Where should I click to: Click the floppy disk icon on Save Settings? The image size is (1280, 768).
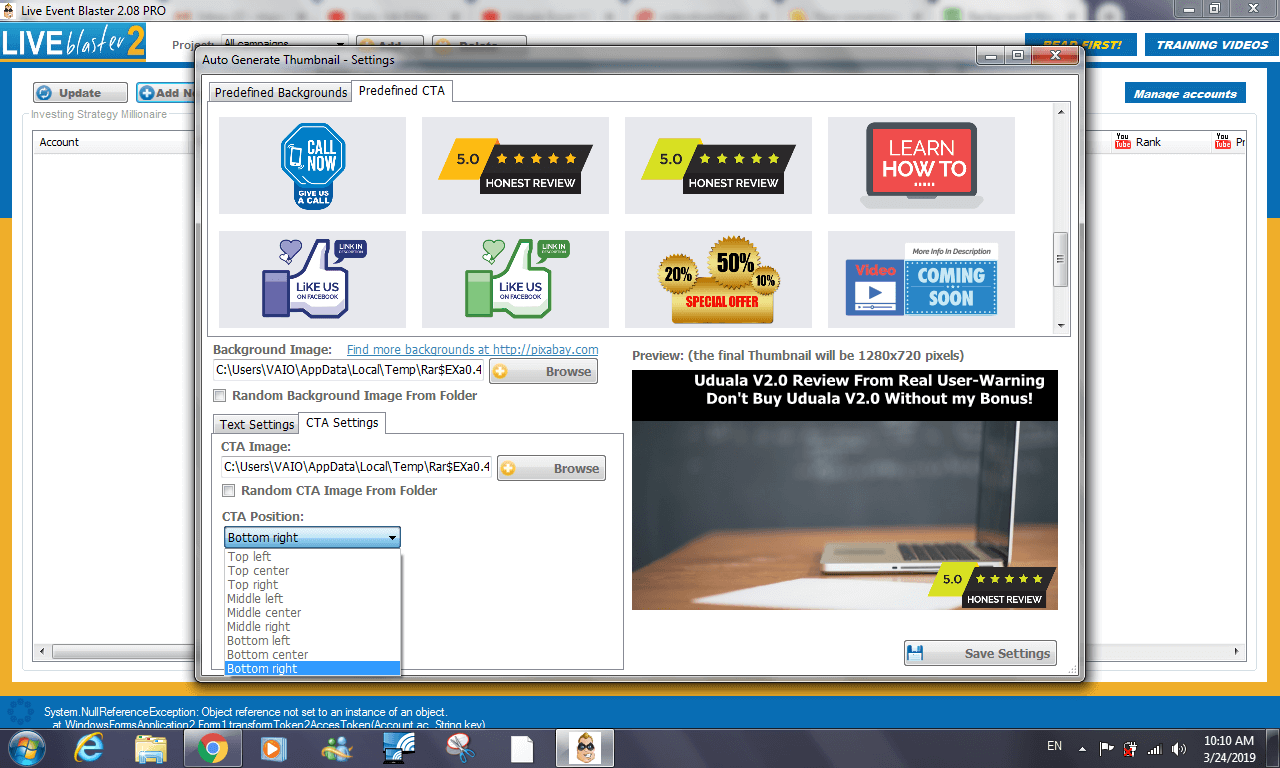click(915, 654)
